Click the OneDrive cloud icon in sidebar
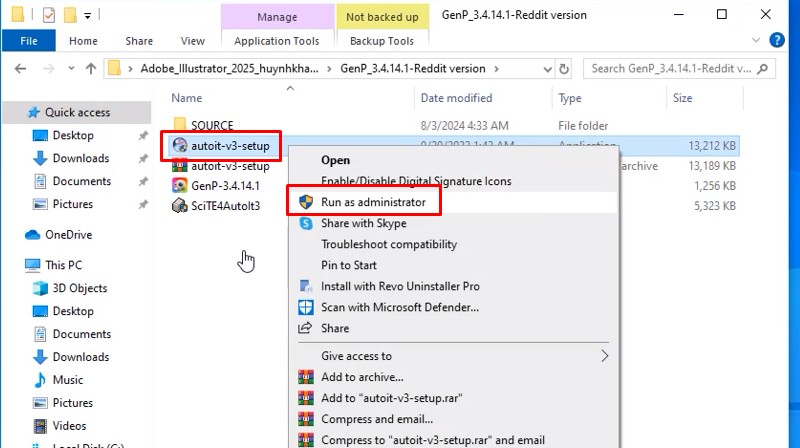This screenshot has height=448, width=800. (33, 235)
